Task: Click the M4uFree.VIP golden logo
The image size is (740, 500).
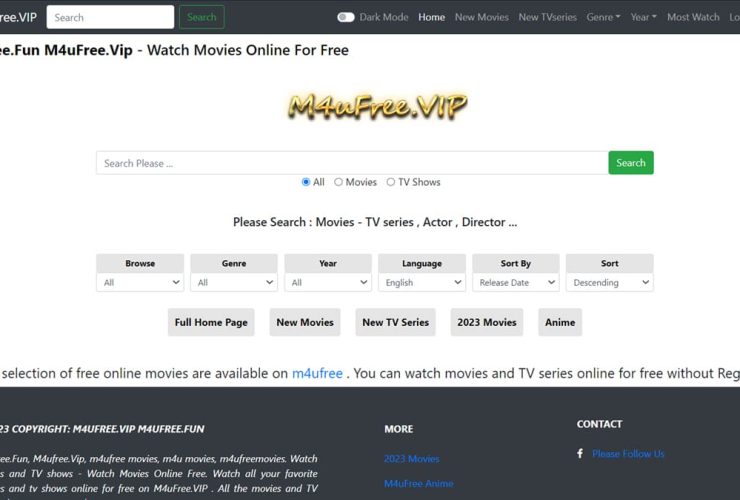Action: pos(378,106)
